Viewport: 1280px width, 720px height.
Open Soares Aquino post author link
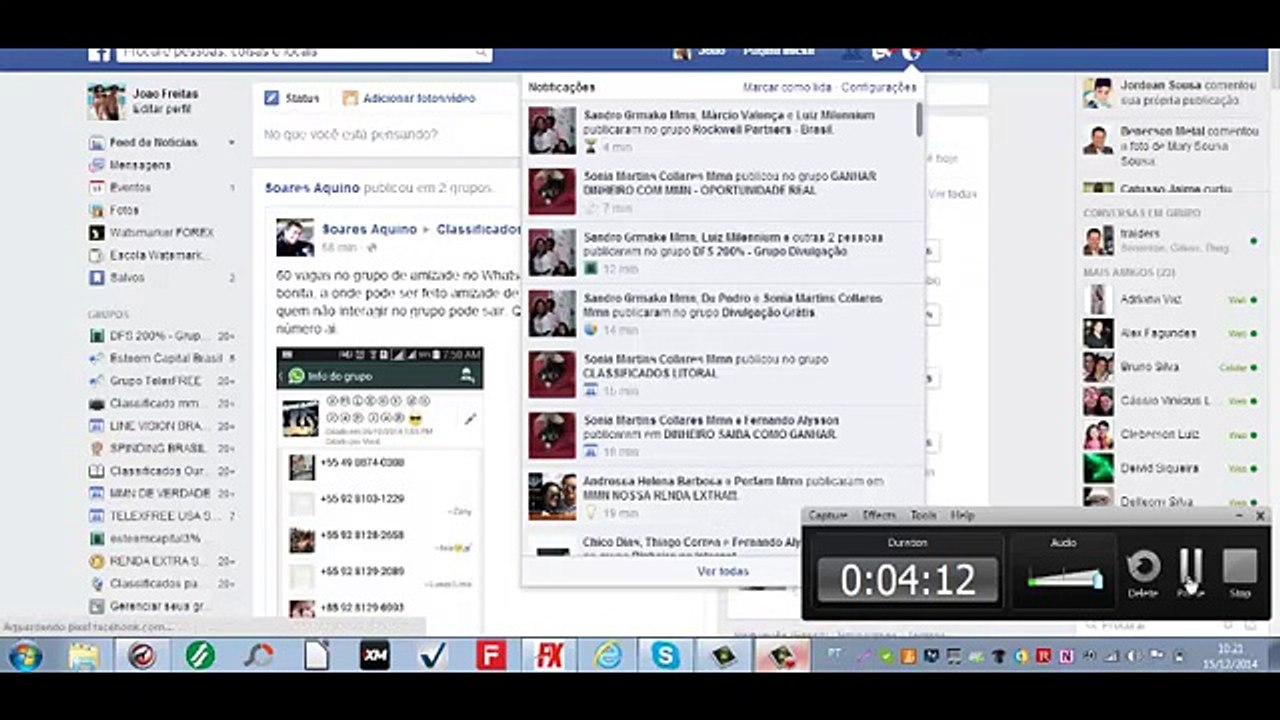tap(369, 229)
